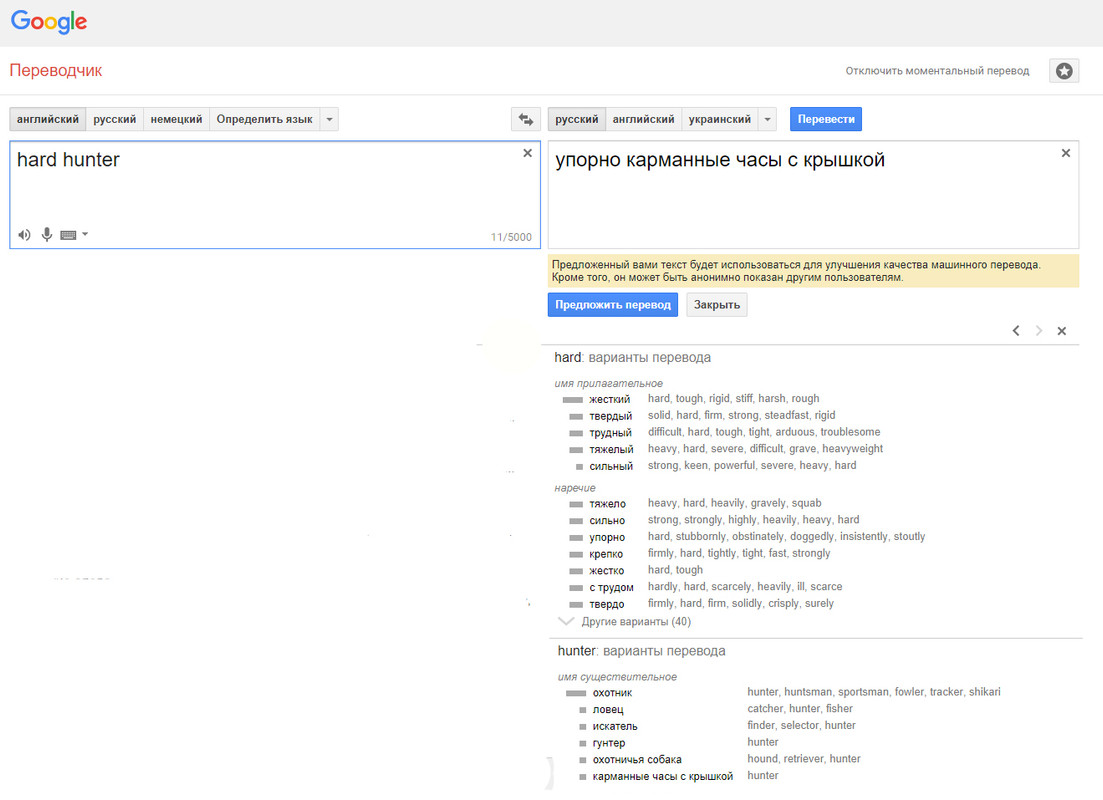Click the Google logo
The image size is (1103, 800).
49,22
